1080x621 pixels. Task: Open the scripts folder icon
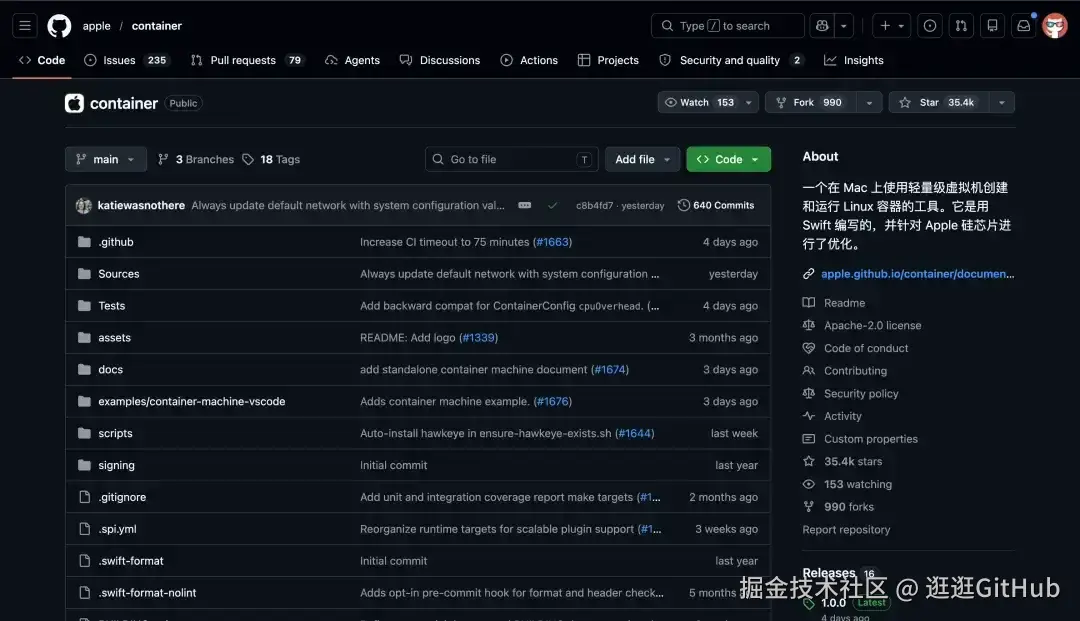point(84,433)
